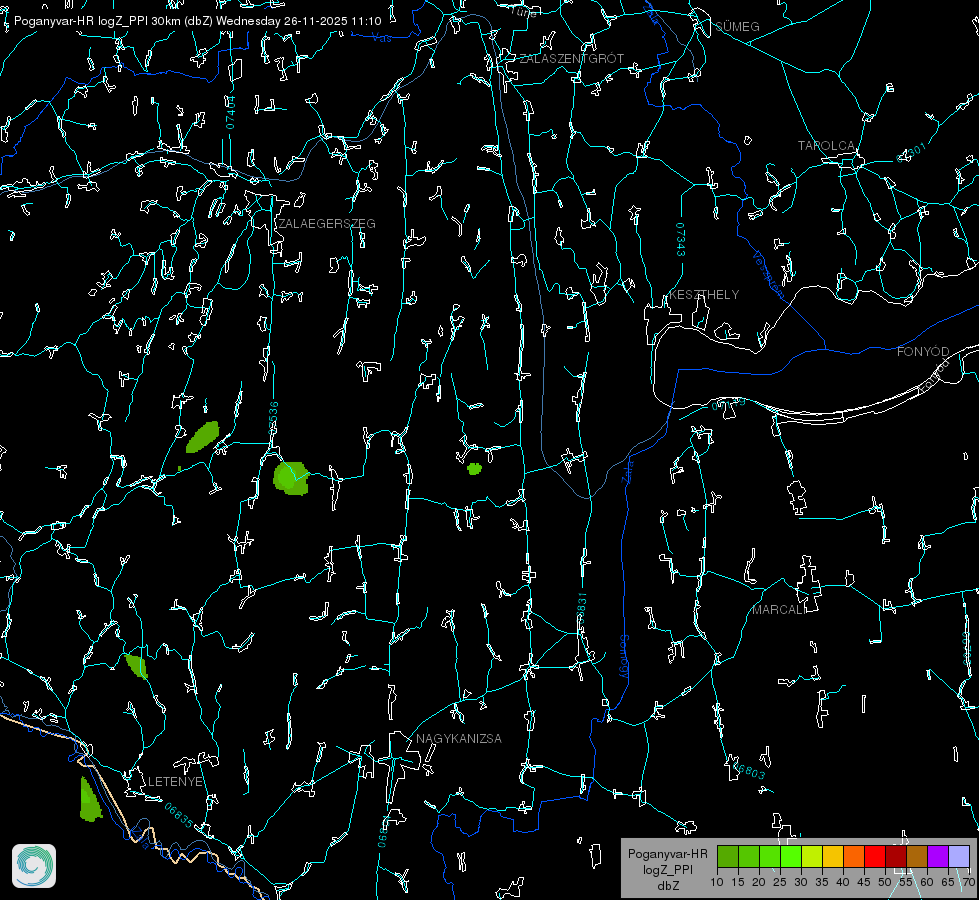979x900 pixels.
Task: Click the FONYÓD town label
Action: (923, 352)
